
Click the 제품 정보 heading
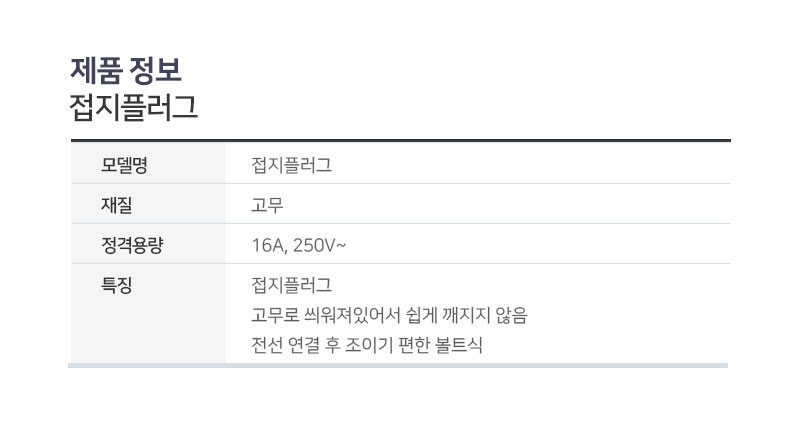[126, 70]
